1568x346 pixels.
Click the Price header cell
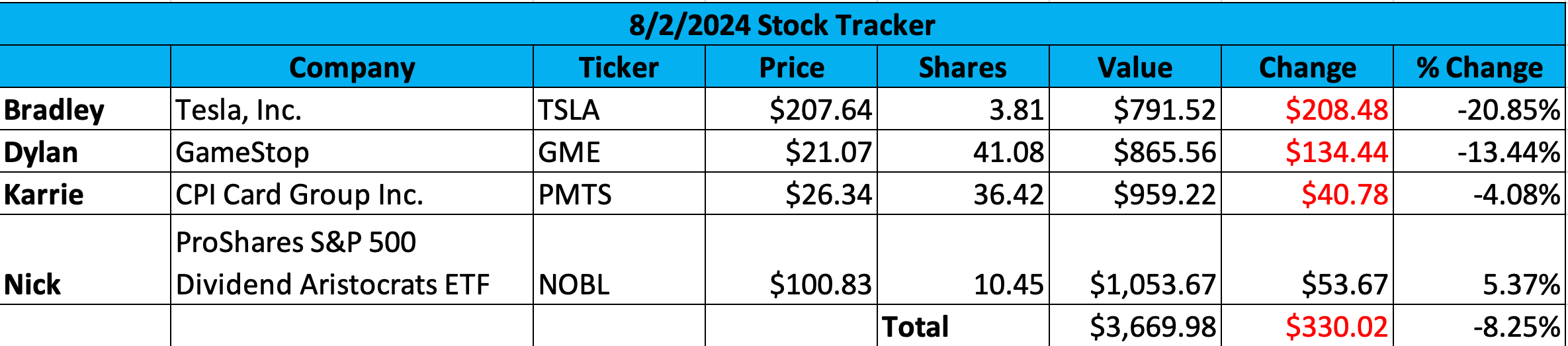click(791, 67)
